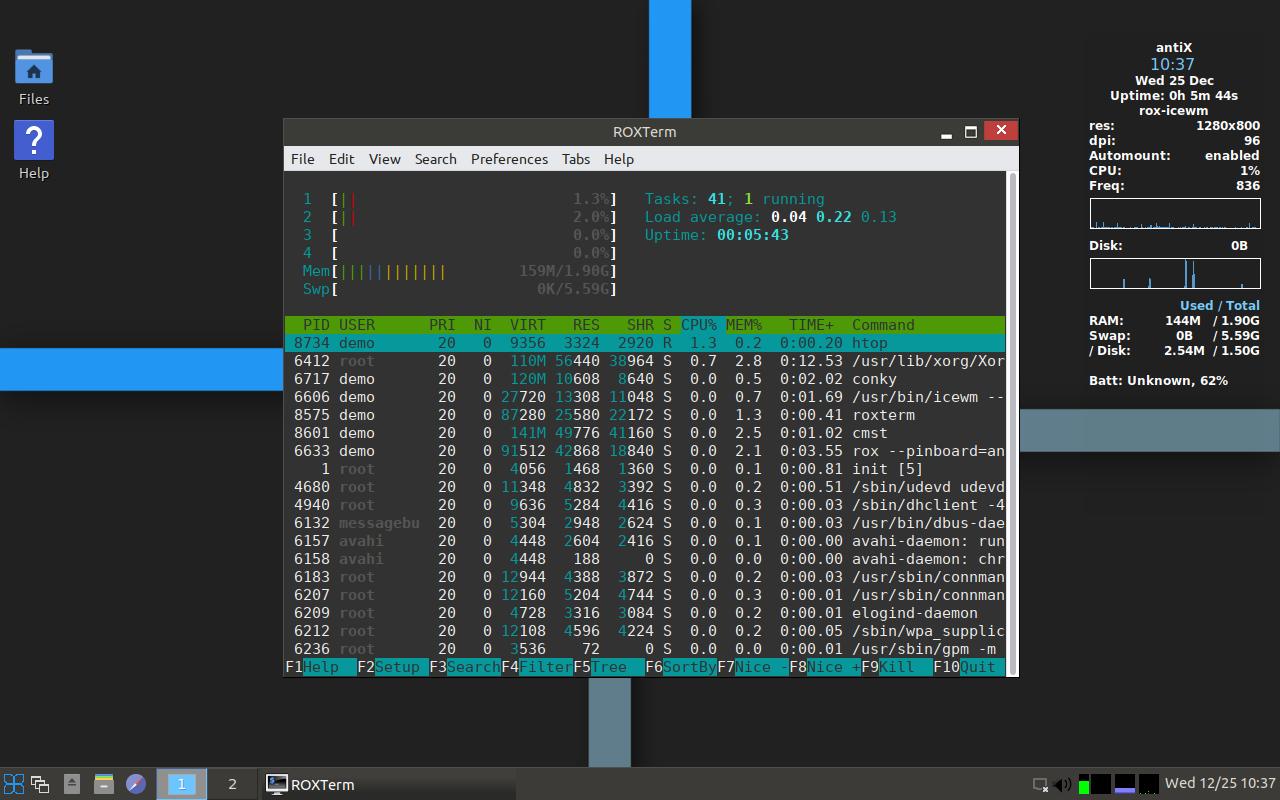Open the File menu in ROXTerm
The width and height of the screenshot is (1280, 800).
coord(302,159)
